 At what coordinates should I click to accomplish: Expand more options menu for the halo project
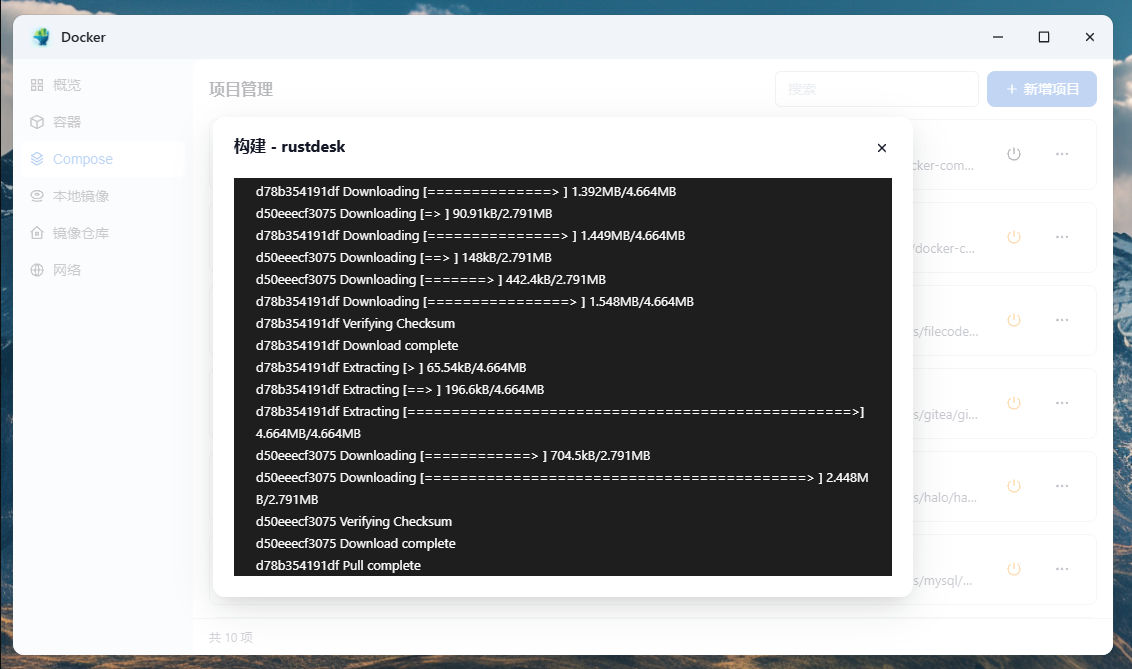pyautogui.click(x=1062, y=486)
